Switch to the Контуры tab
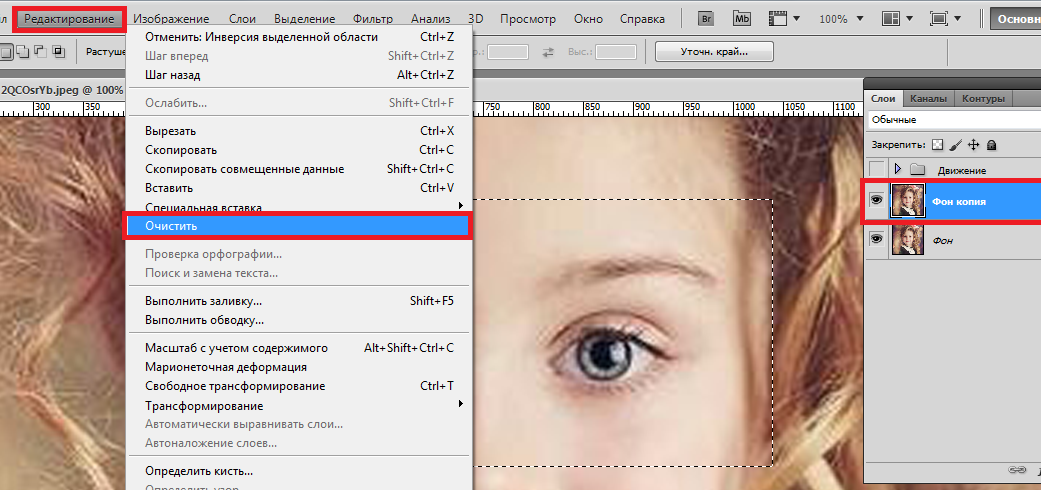The image size is (1041, 490). [x=983, y=98]
